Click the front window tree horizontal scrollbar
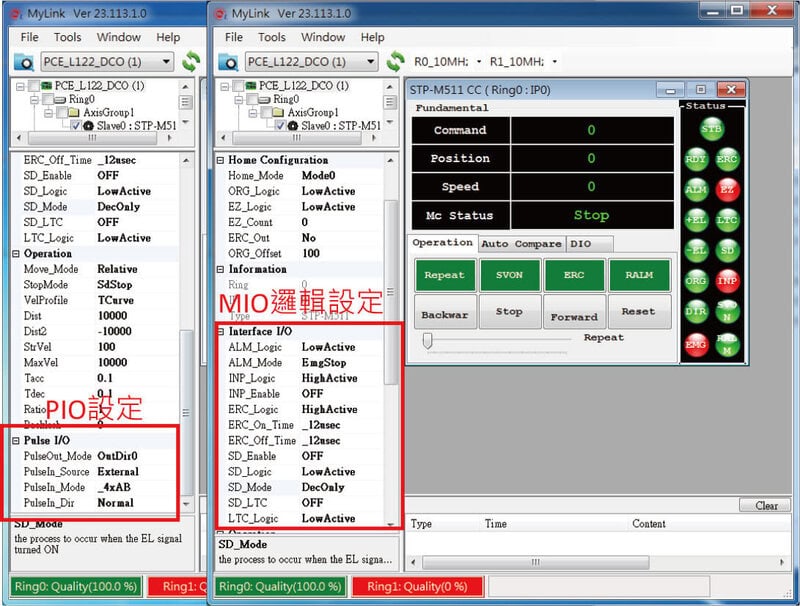800x606 pixels. click(296, 137)
